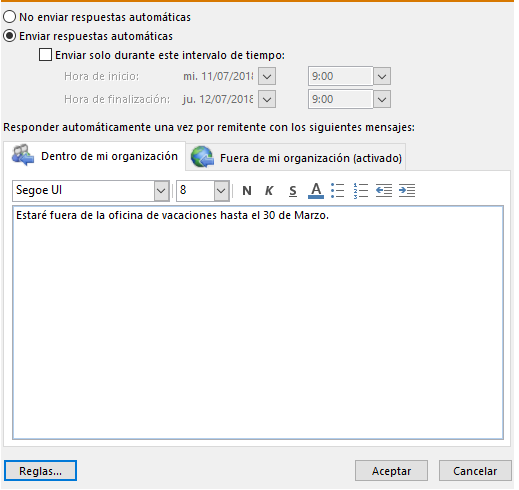Apply italic with the K button
The width and height of the screenshot is (519, 490).
pos(269,191)
